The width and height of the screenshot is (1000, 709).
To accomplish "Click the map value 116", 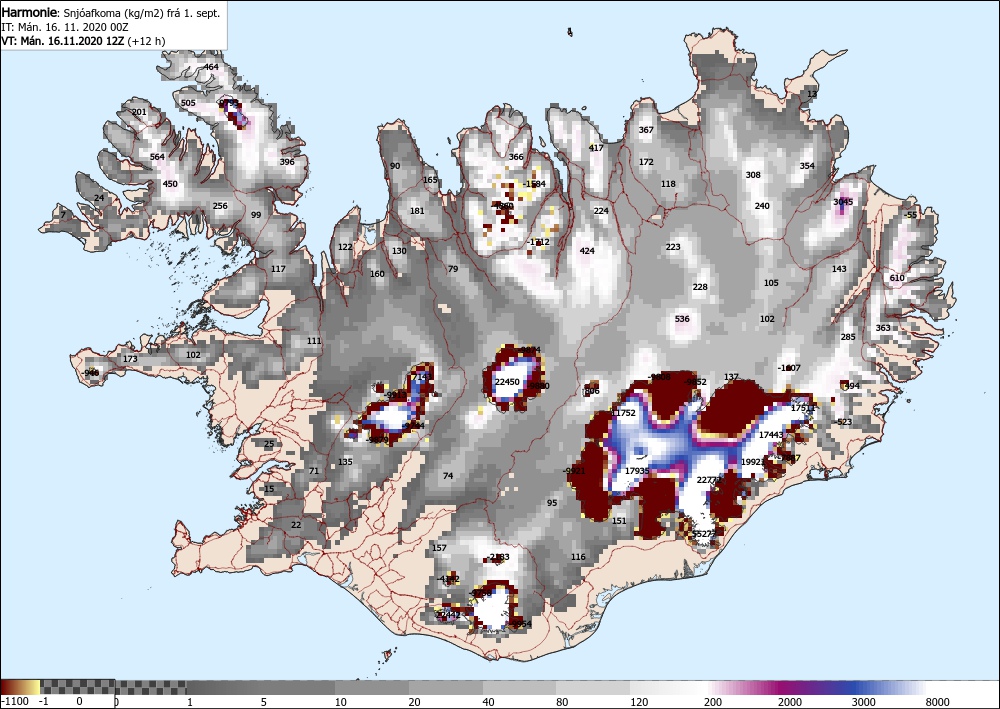I will click(x=578, y=557).
